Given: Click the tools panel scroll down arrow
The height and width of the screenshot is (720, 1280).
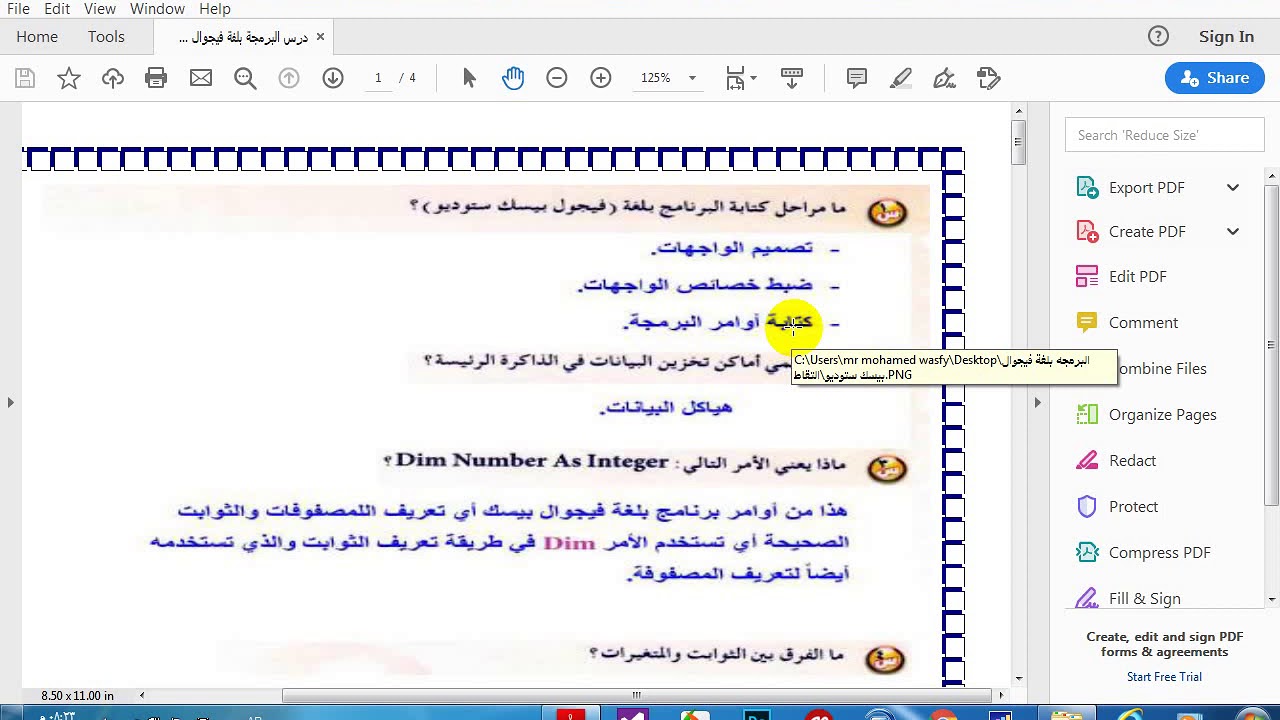Looking at the screenshot, I should [1272, 599].
